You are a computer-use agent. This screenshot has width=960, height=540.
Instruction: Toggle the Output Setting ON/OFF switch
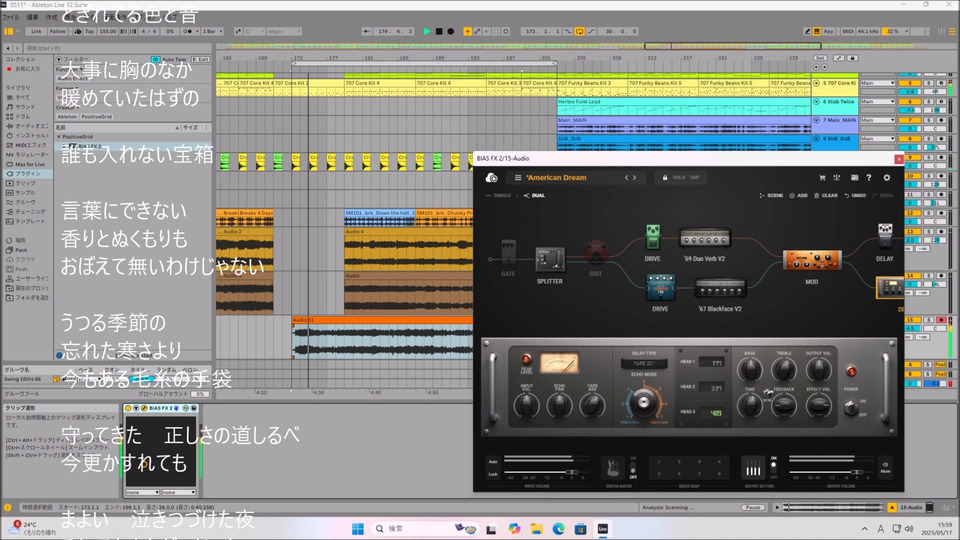774,468
